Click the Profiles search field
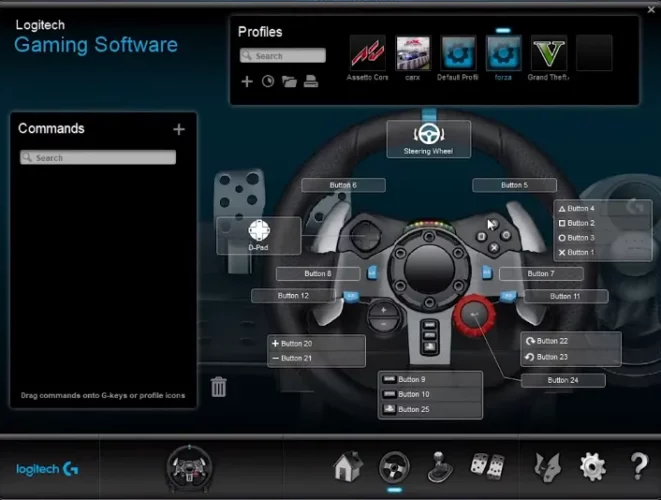This screenshot has width=661, height=500. (x=283, y=56)
